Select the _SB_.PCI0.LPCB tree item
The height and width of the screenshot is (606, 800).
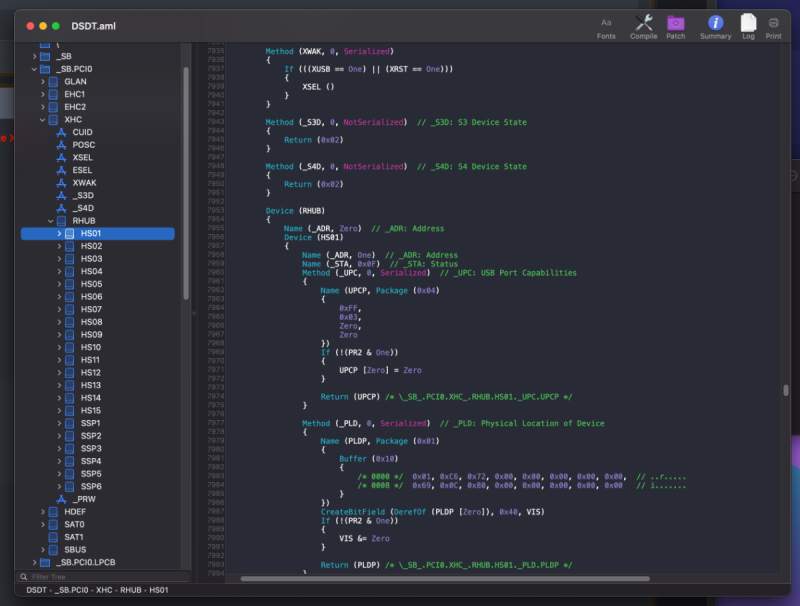[85, 562]
